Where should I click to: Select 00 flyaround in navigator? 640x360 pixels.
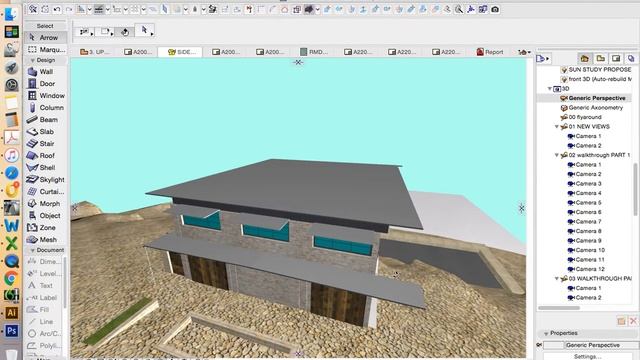[x=581, y=117]
